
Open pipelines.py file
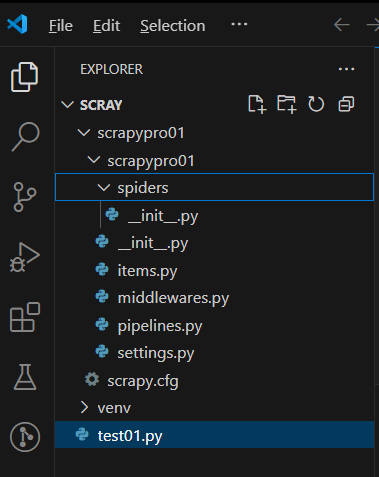214,326
